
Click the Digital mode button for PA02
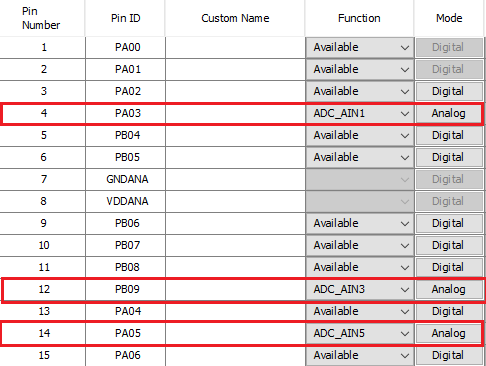(449, 91)
